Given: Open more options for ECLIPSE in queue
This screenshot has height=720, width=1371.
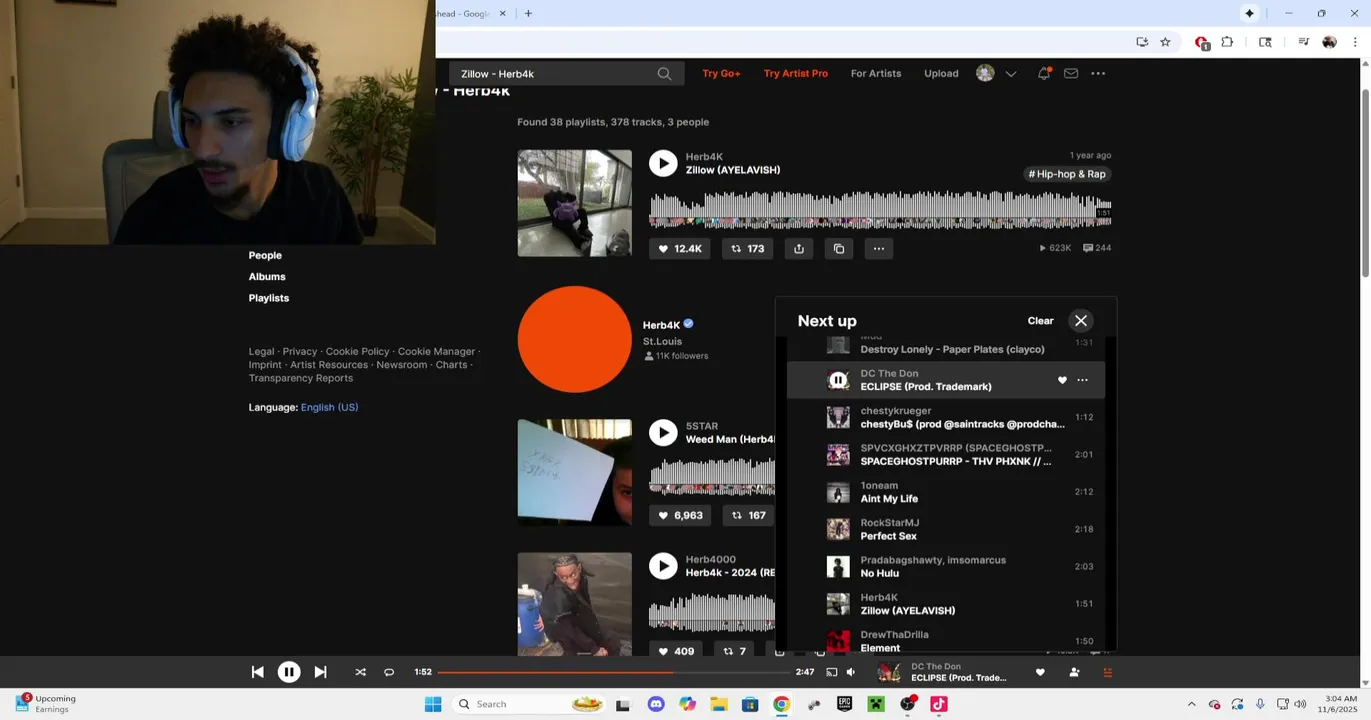Looking at the screenshot, I should click(x=1082, y=380).
